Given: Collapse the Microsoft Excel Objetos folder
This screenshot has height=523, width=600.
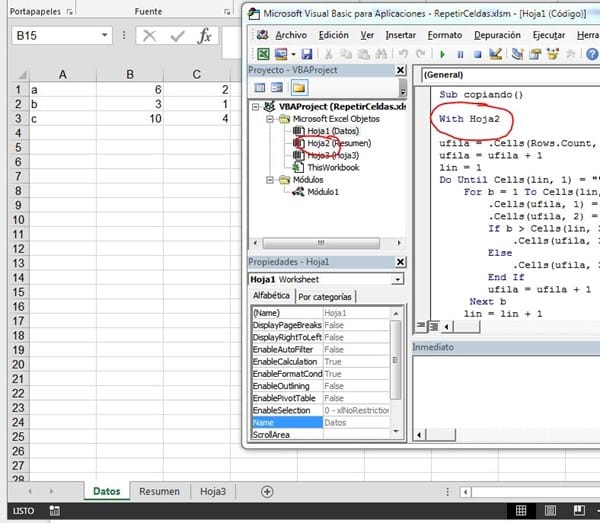Looking at the screenshot, I should pyautogui.click(x=269, y=118).
